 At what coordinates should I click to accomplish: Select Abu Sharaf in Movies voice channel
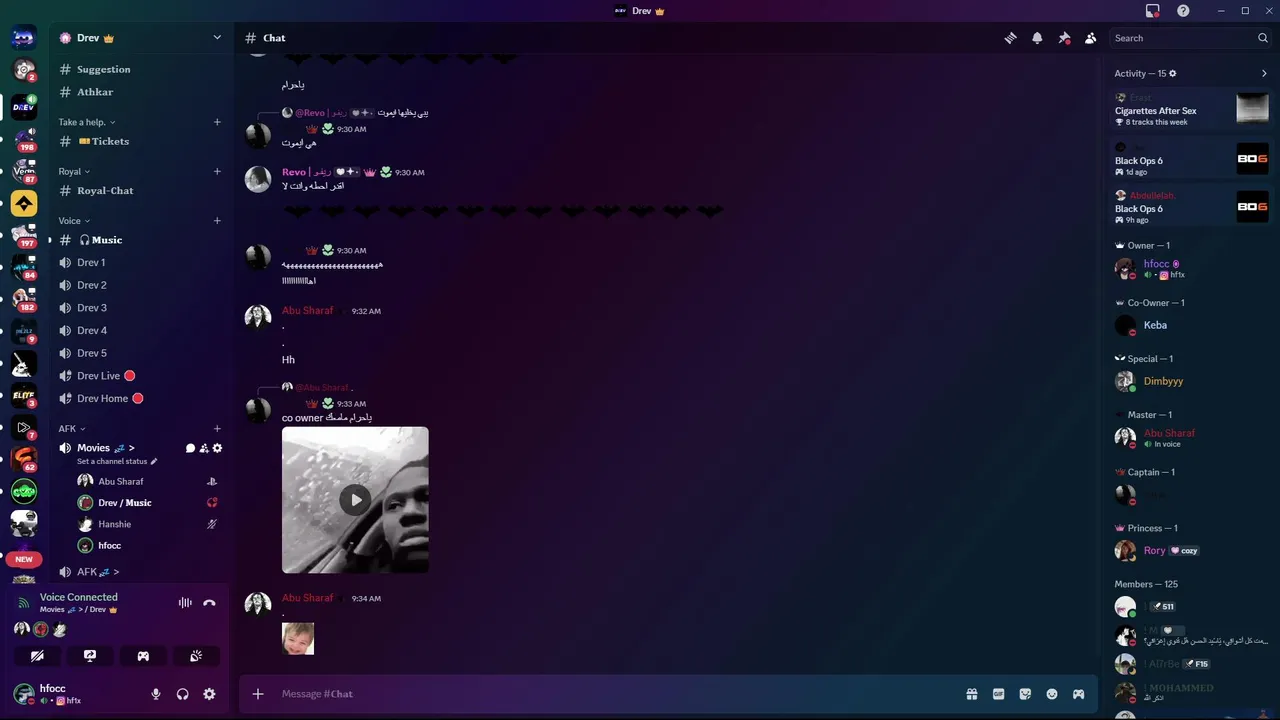coord(148,482)
